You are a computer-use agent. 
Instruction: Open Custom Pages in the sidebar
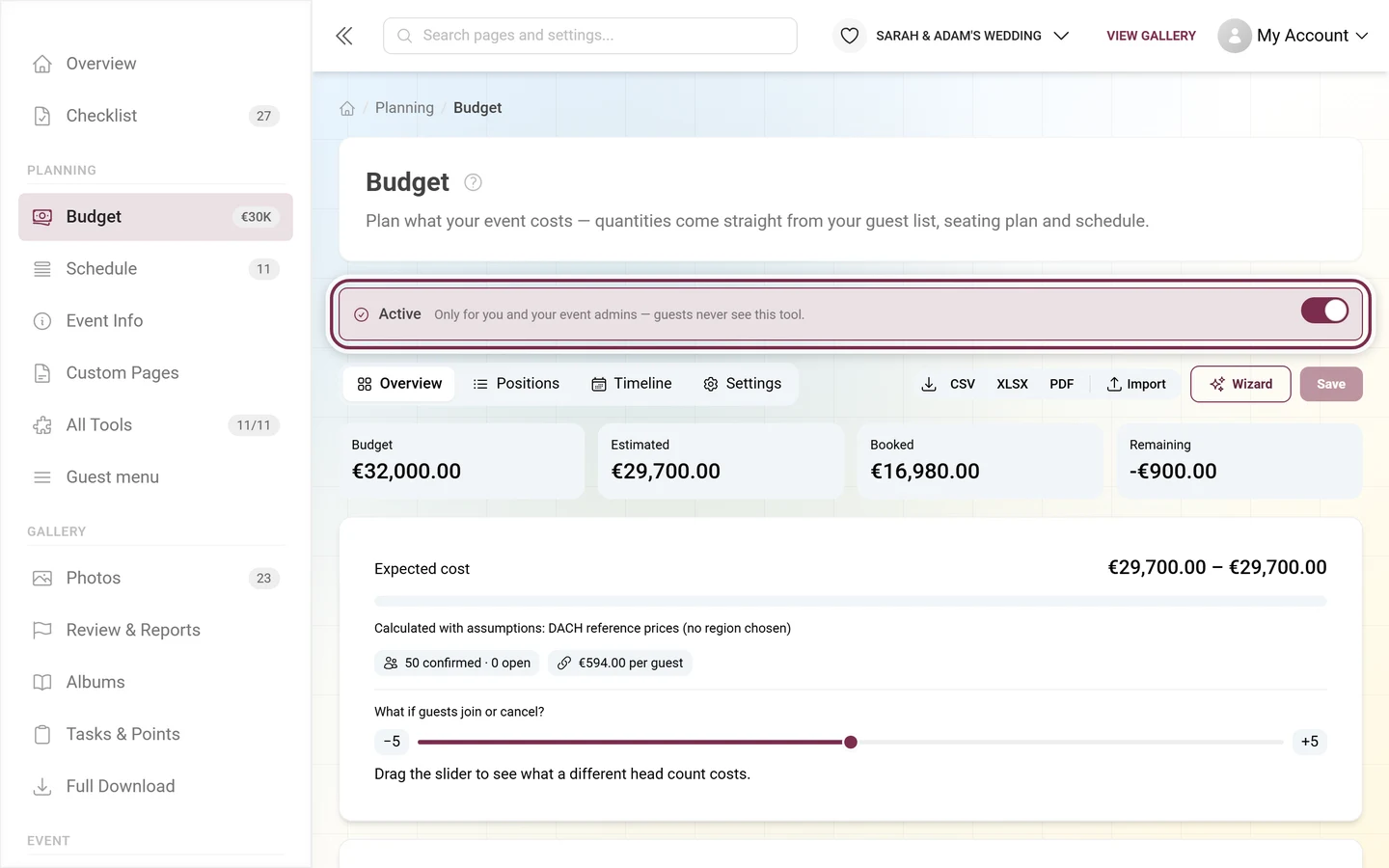155,373
